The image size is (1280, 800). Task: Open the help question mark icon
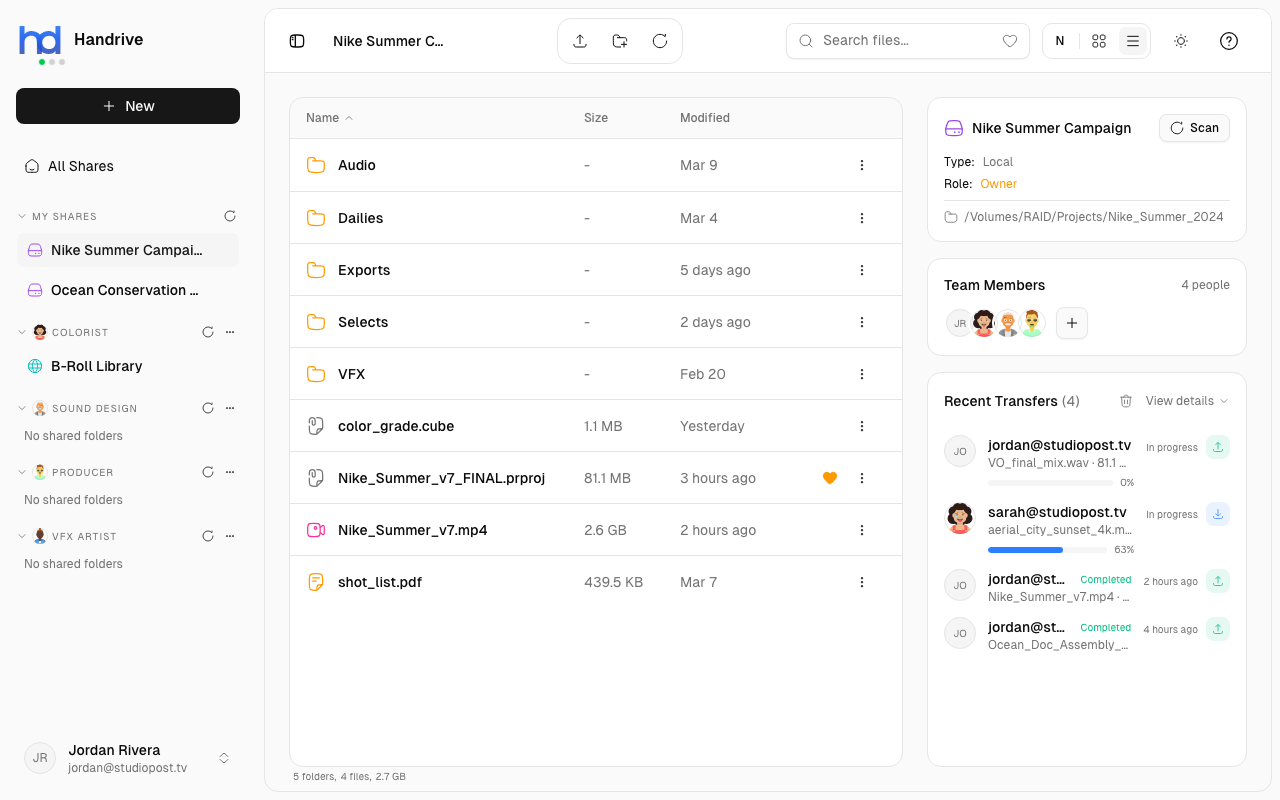1228,41
